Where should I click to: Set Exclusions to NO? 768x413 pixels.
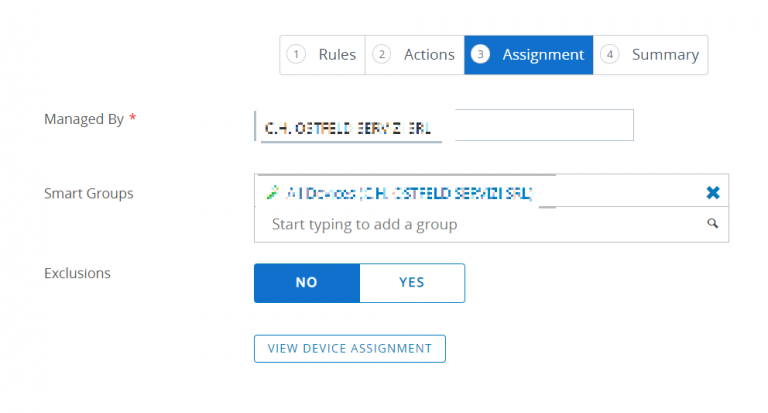[307, 283]
